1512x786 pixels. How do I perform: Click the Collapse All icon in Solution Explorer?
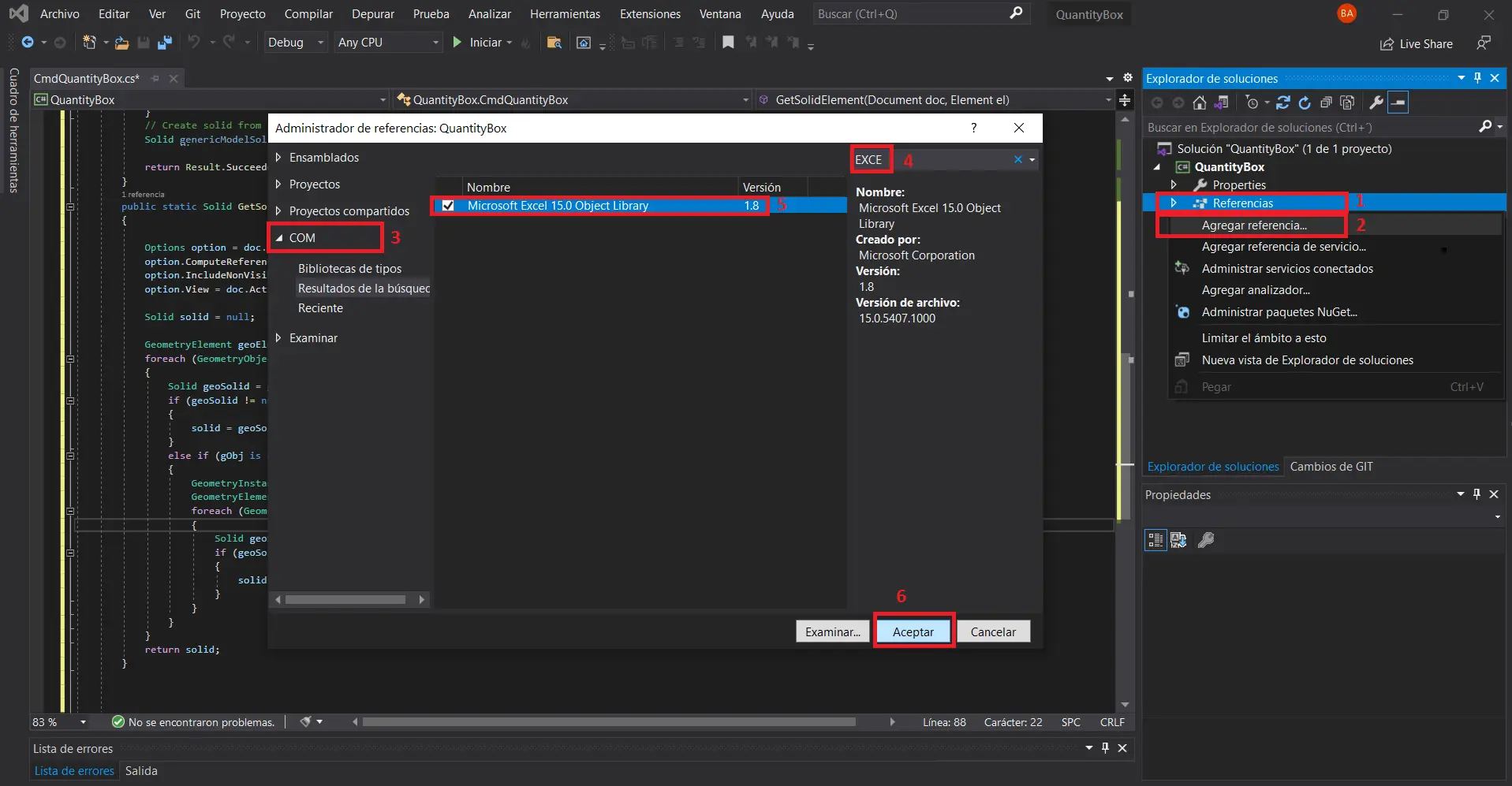point(1326,102)
